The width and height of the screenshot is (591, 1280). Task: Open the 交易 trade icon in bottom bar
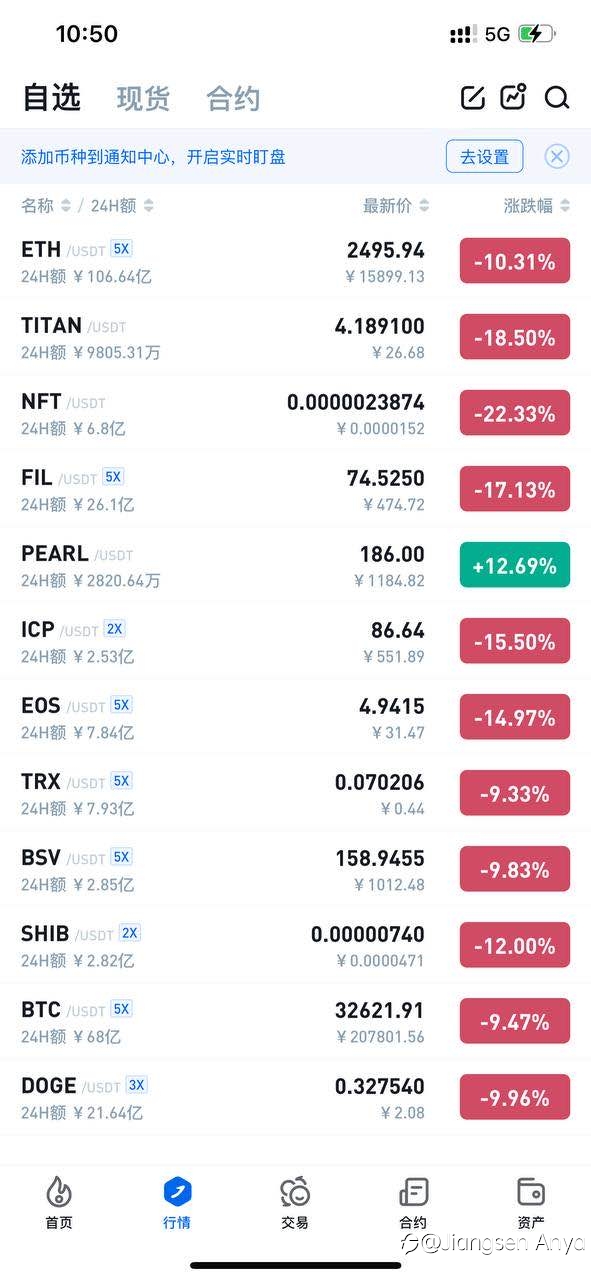pos(295,1191)
